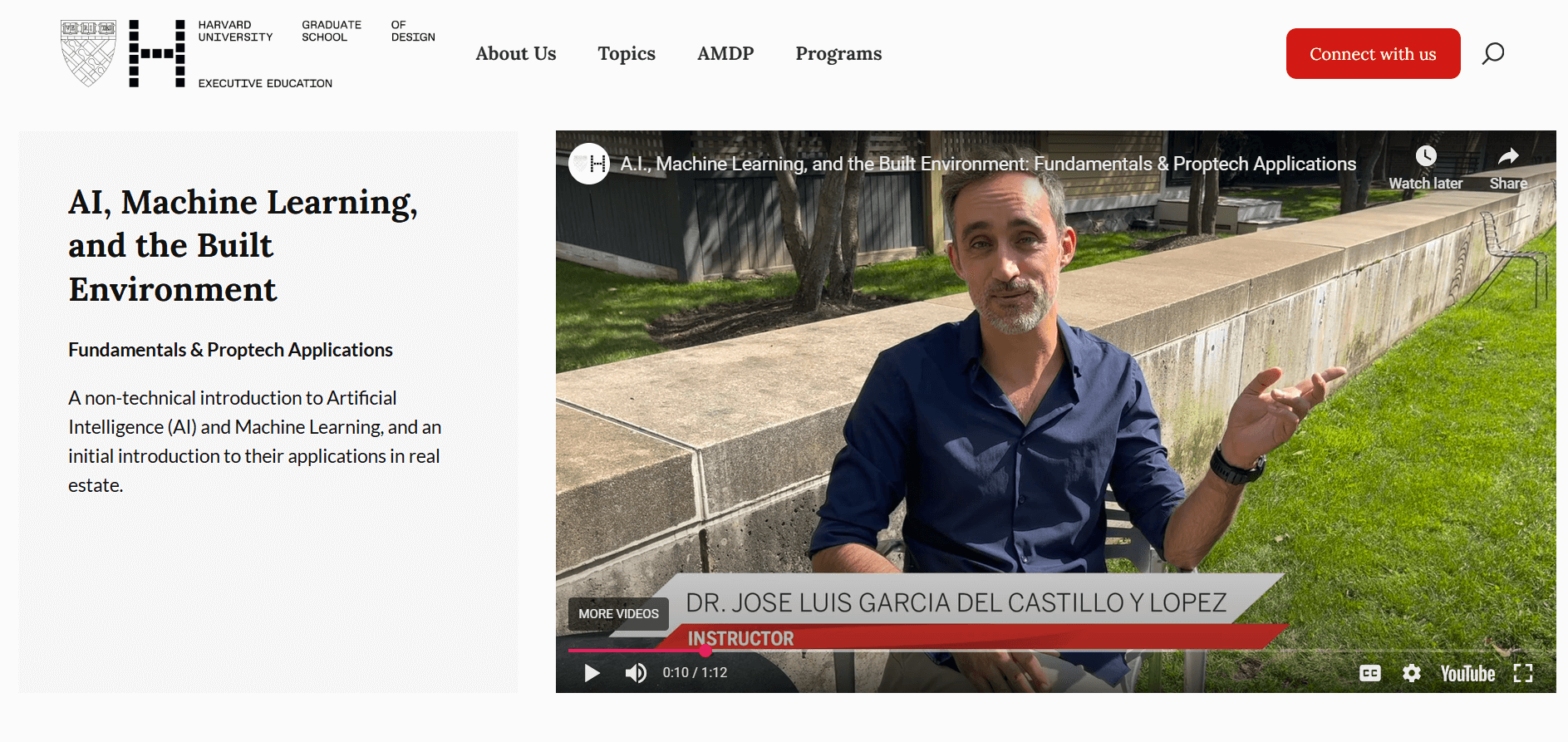Open the About Us menu
Viewport: 1568px width, 742px height.
click(x=516, y=54)
